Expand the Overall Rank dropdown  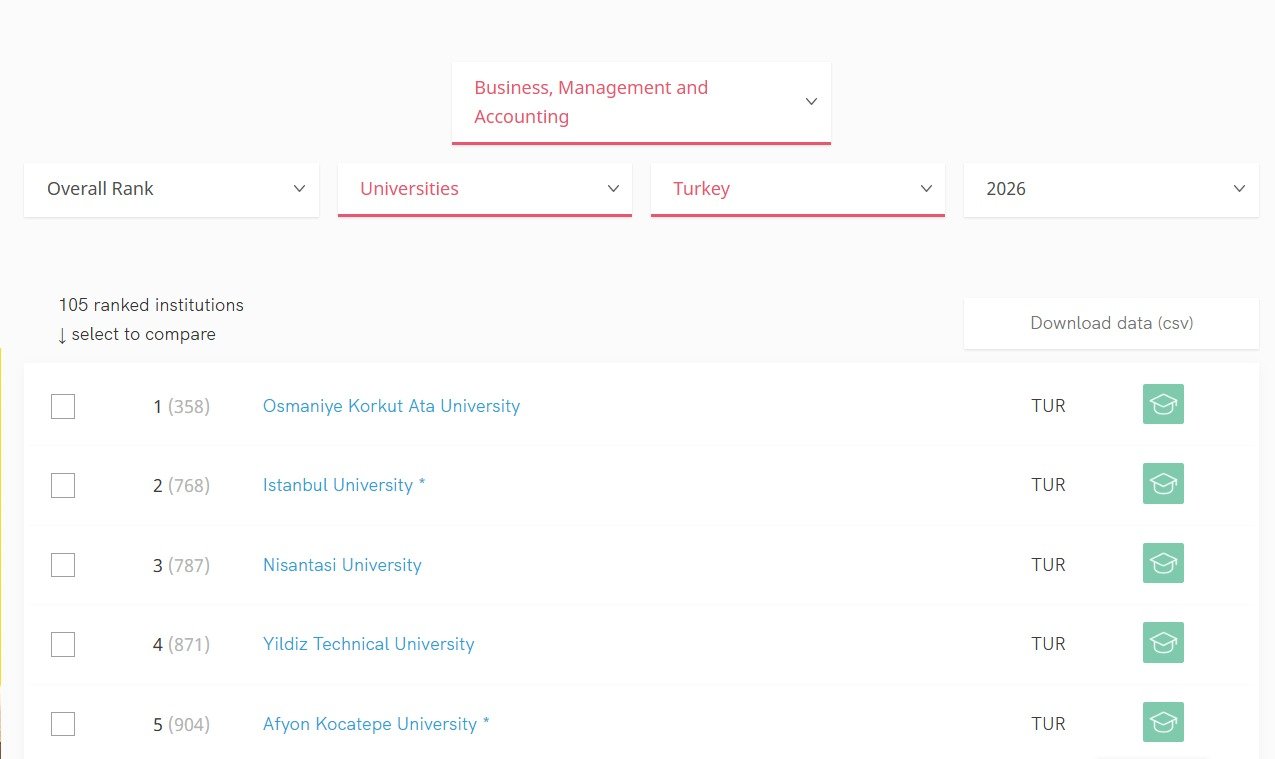171,189
